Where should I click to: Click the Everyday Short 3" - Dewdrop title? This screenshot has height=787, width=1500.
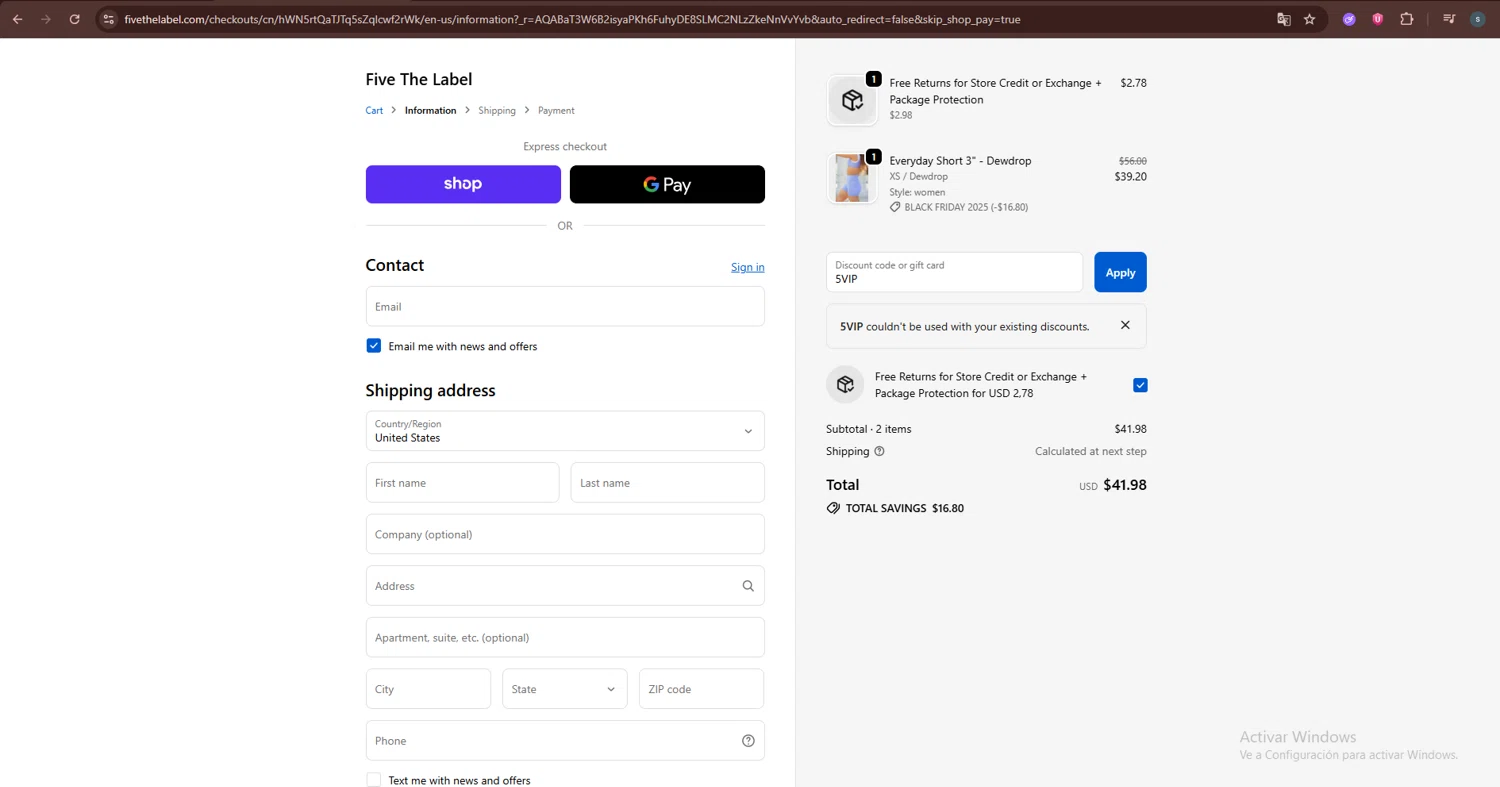960,161
